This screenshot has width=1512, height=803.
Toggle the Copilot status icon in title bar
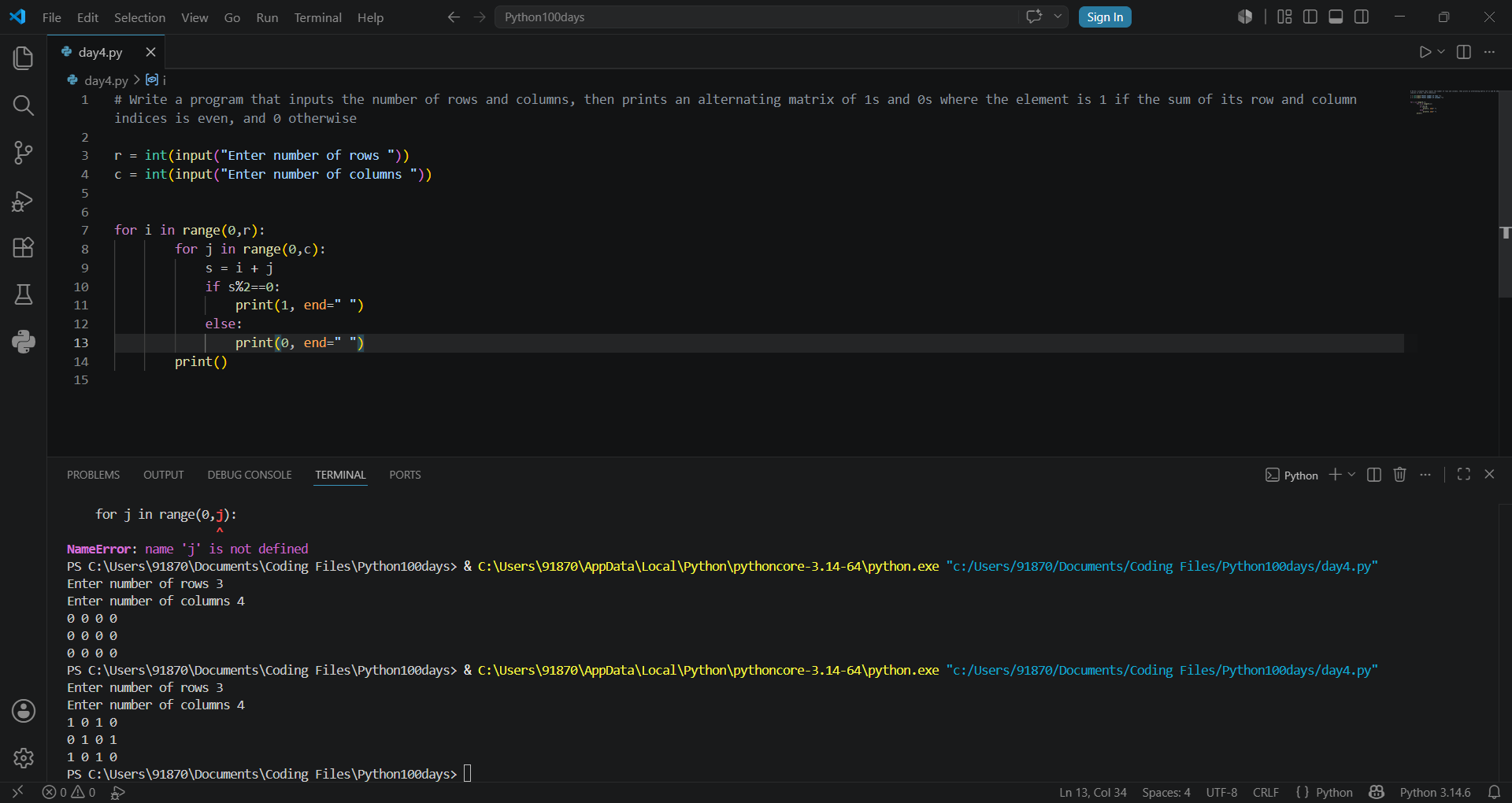(1245, 17)
